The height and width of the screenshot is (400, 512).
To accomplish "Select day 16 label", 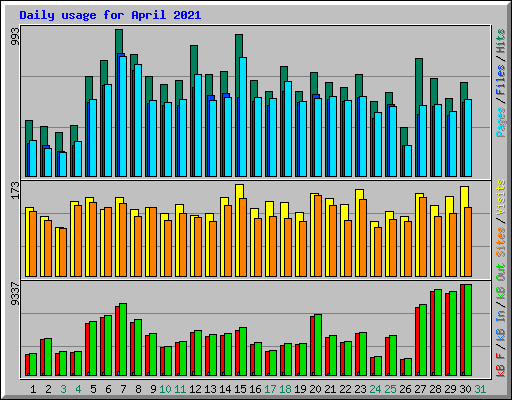I will click(255, 389).
